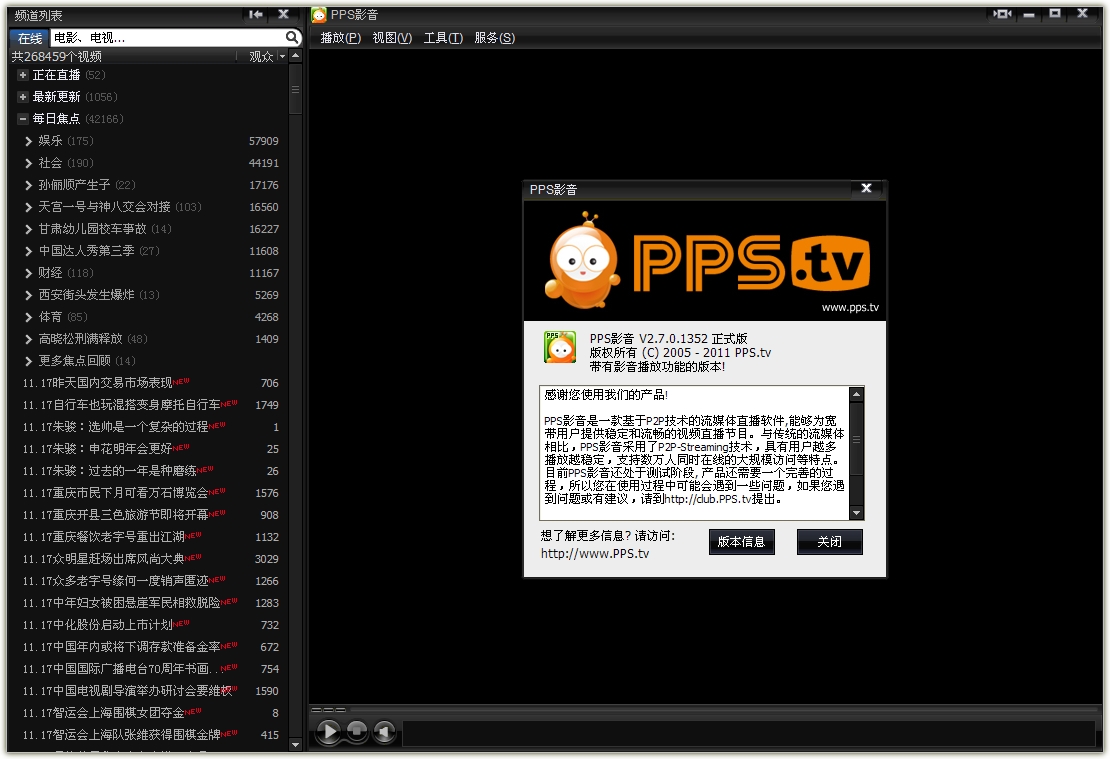This screenshot has height=759, width=1110.
Task: Focus the 电影、电视 search field
Action: (168, 38)
